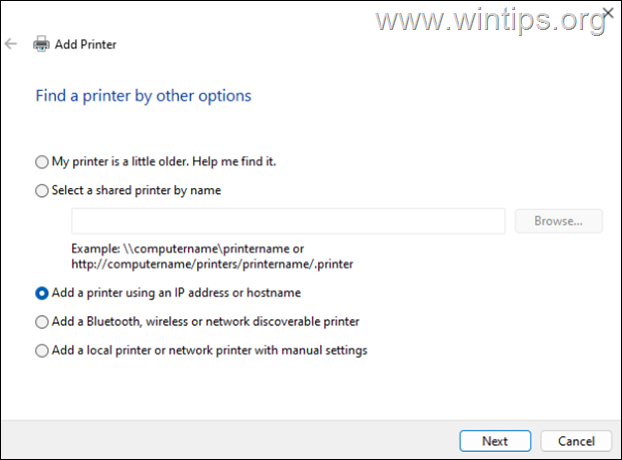Choose local printer with manual settings option
This screenshot has height=460, width=622.
41,351
